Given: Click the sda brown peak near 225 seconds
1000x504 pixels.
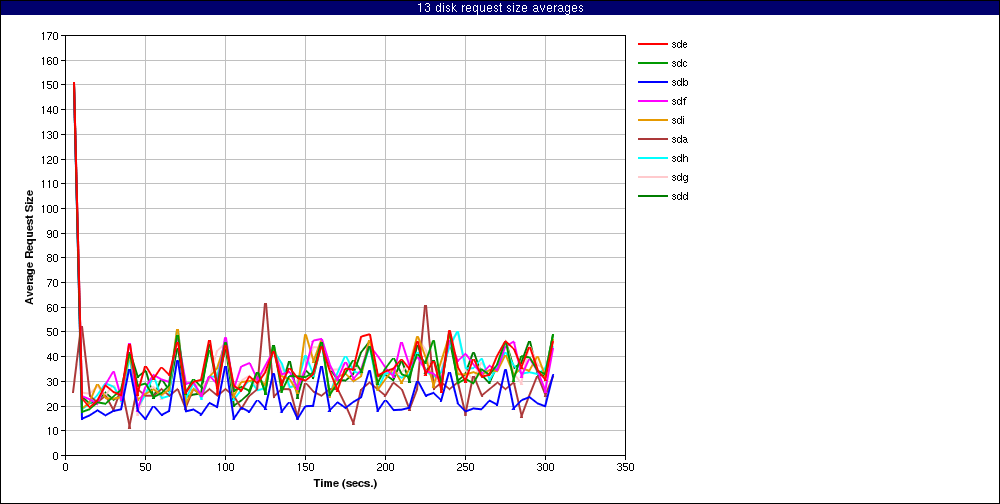Looking at the screenshot, I should [425, 306].
